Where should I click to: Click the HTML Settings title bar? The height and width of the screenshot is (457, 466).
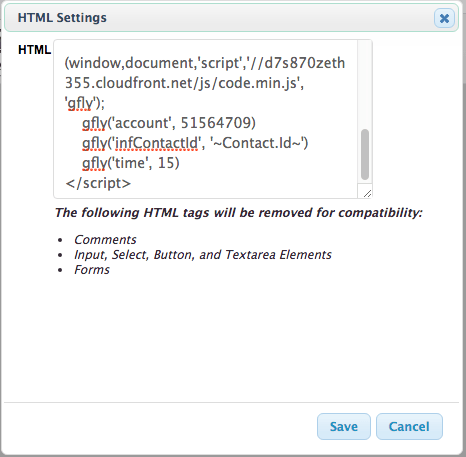pyautogui.click(x=220, y=18)
